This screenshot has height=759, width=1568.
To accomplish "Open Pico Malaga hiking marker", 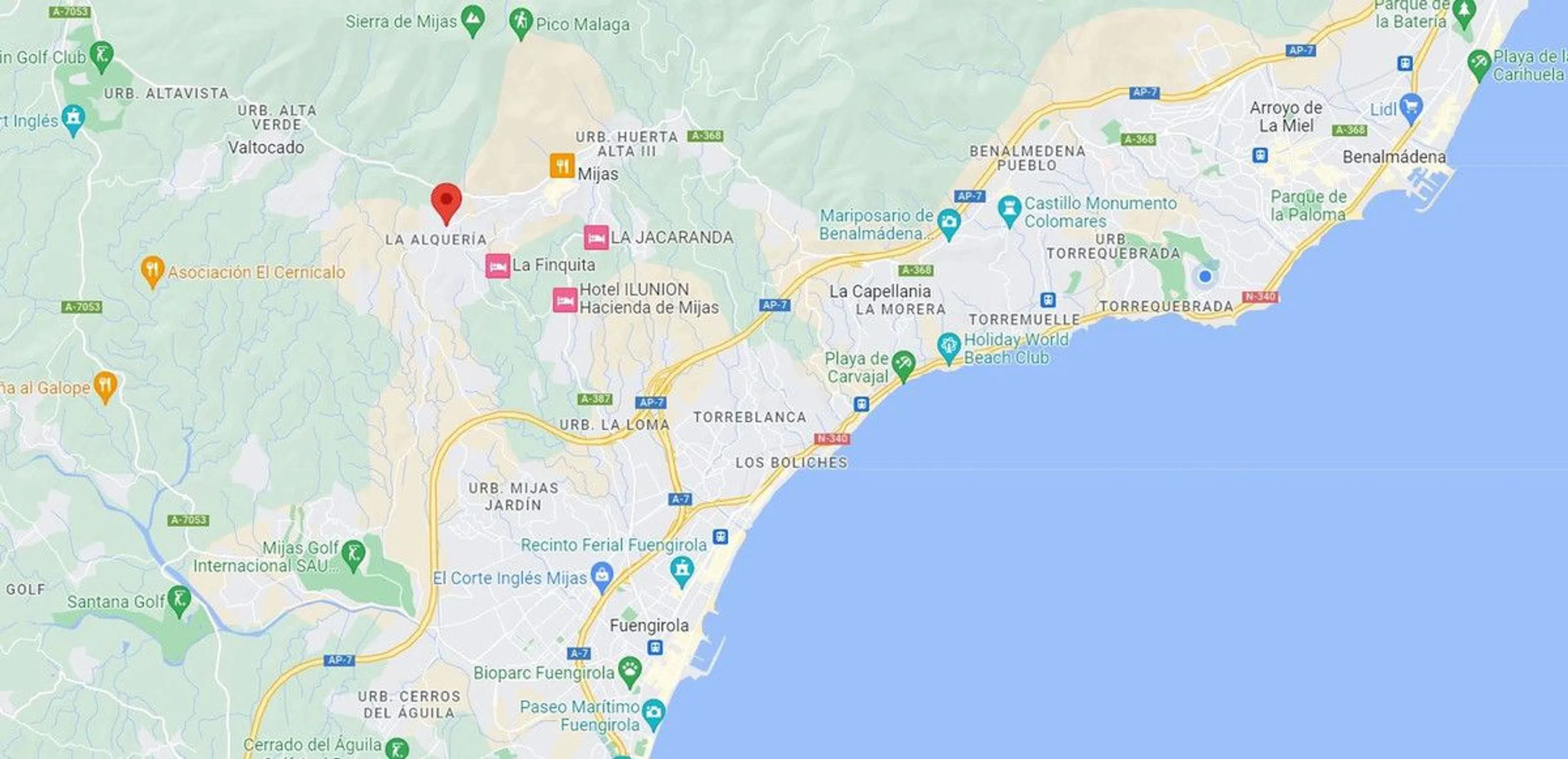I will pos(520,24).
